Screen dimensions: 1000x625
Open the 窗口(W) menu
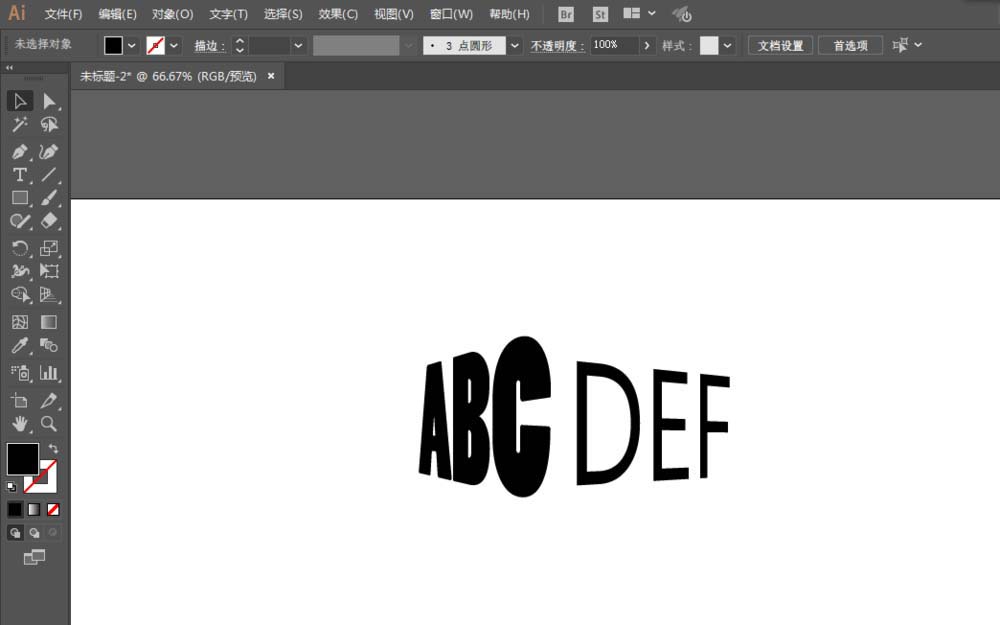click(452, 14)
